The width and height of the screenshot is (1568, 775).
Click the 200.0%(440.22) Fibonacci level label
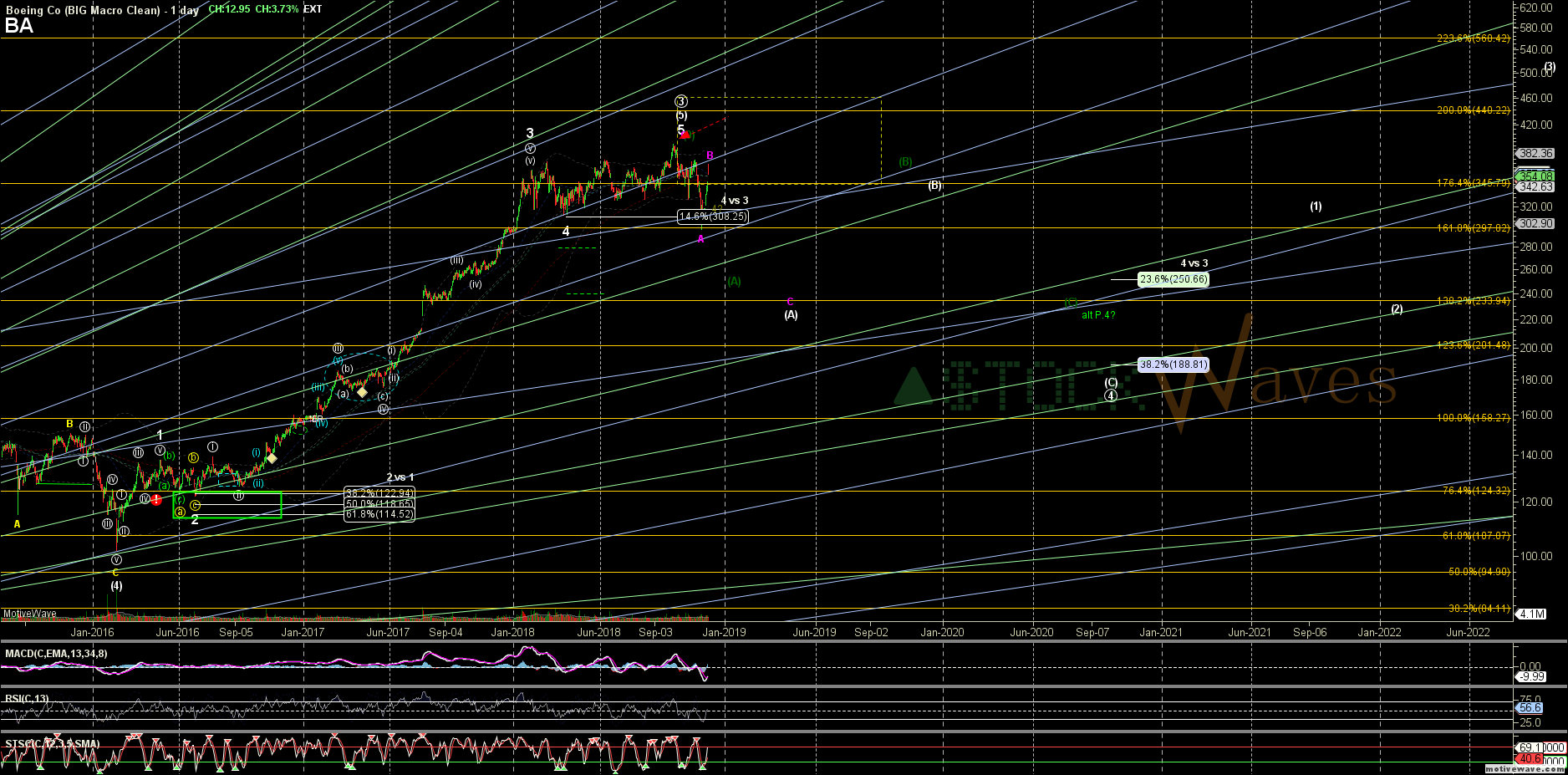pos(1474,110)
